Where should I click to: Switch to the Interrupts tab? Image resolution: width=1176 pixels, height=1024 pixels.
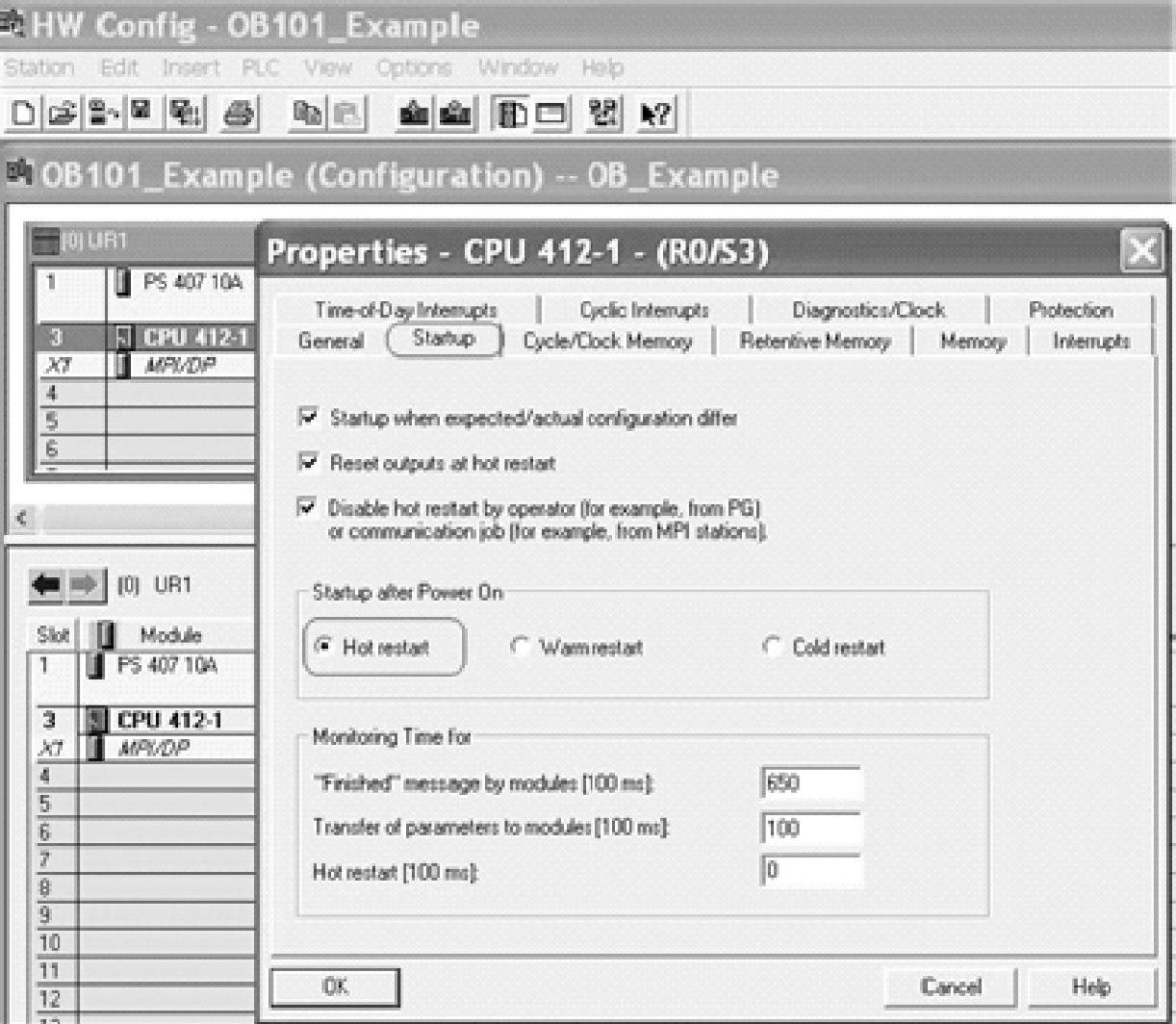(1091, 341)
